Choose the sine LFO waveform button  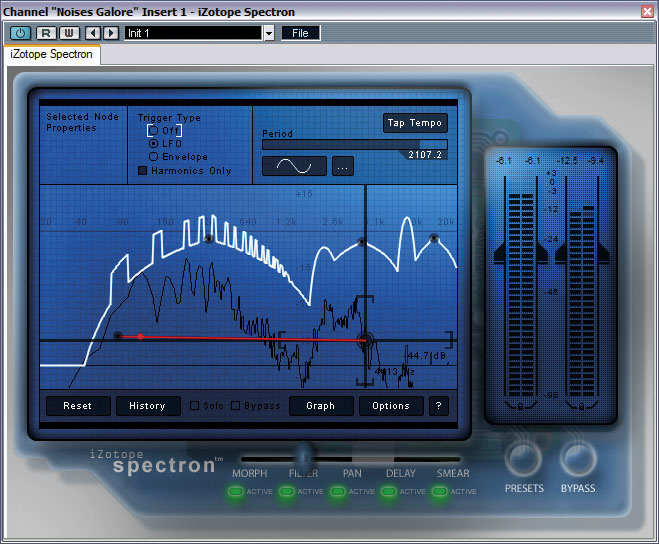tap(294, 166)
